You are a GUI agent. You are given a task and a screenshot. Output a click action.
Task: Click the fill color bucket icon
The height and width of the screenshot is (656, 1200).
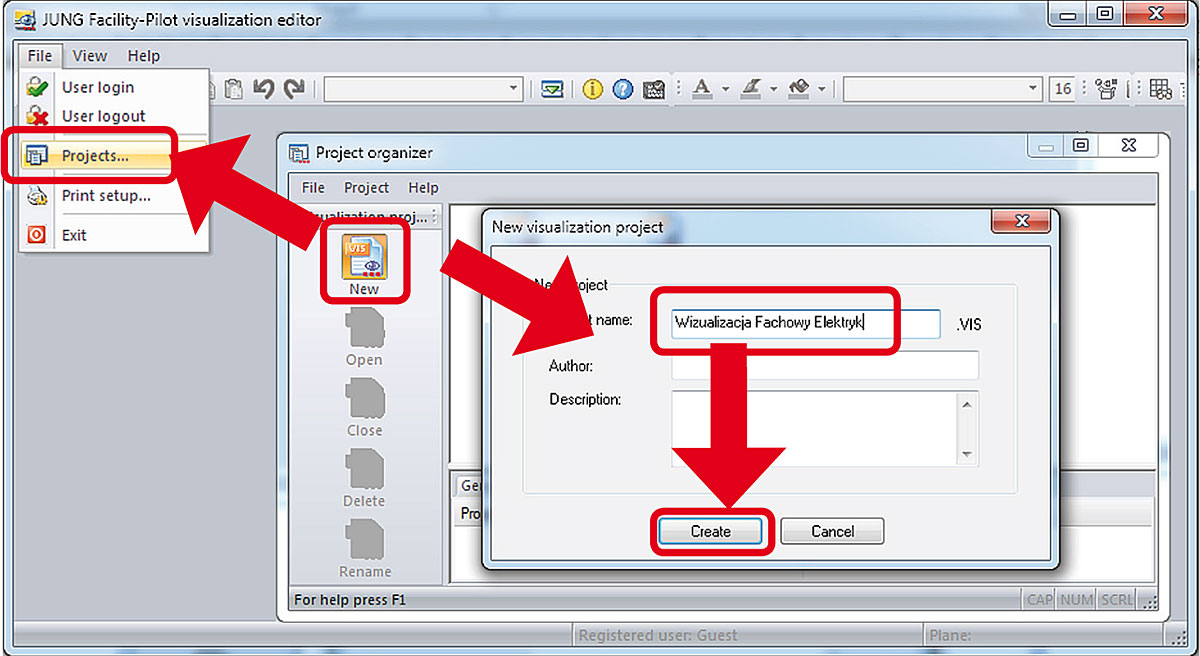point(798,89)
